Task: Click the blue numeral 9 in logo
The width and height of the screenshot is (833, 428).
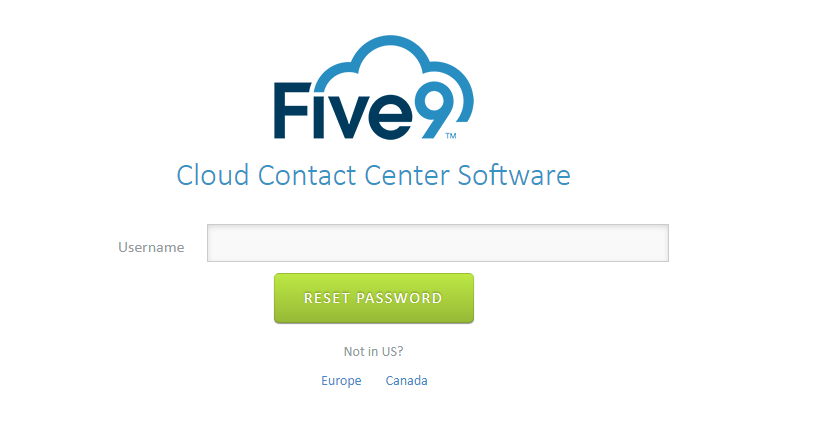Action: (x=440, y=109)
